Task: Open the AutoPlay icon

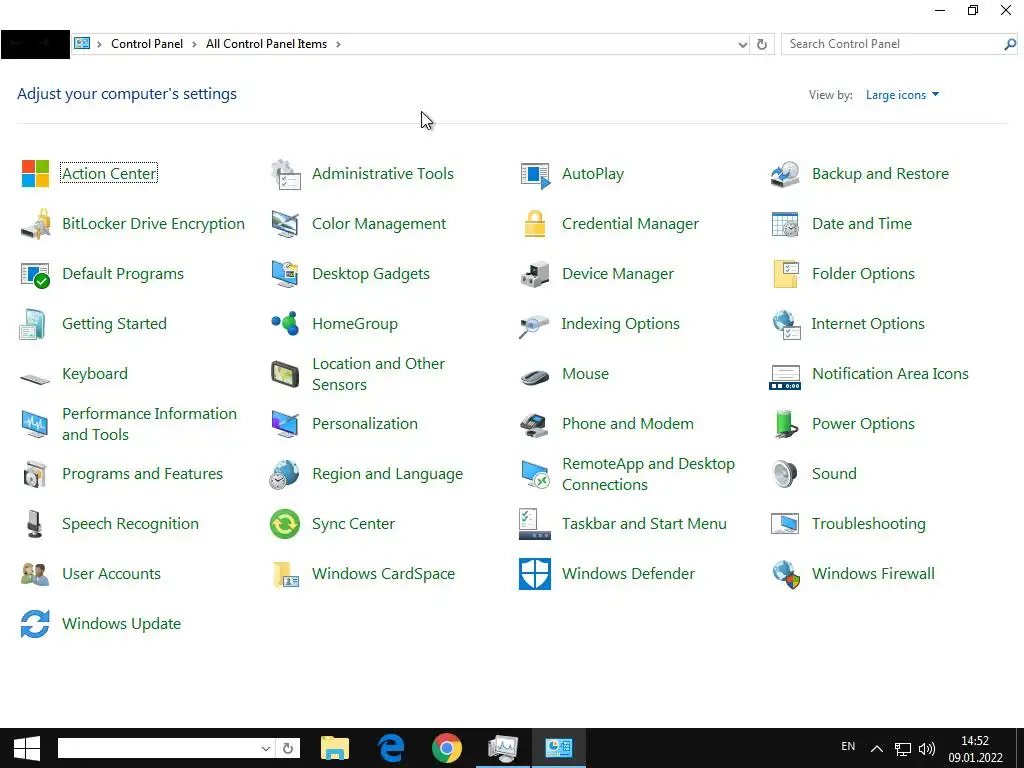Action: (x=536, y=174)
